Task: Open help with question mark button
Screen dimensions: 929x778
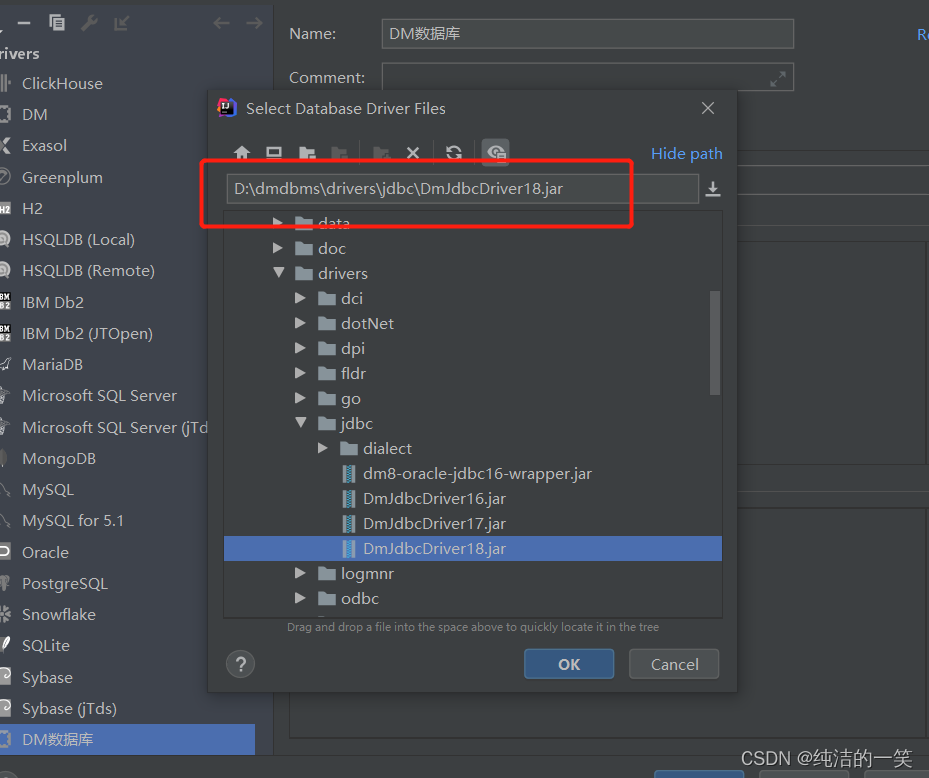Action: 241,664
